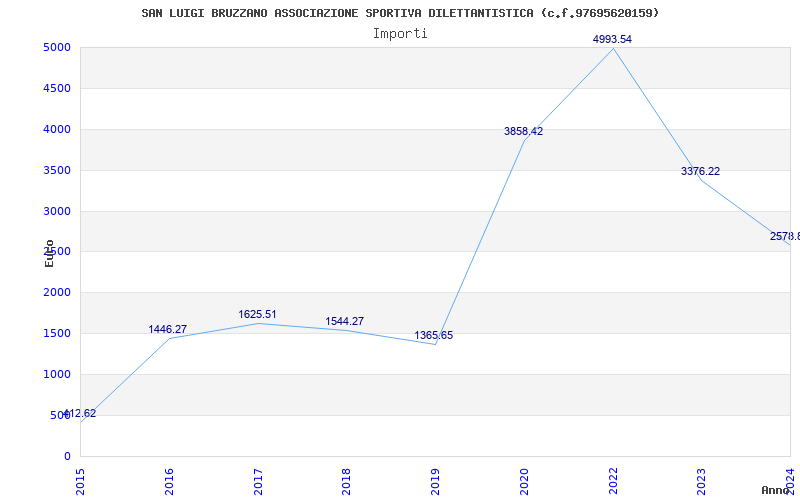Select the 3858.42 data point label
This screenshot has height=500, width=800.
523,131
